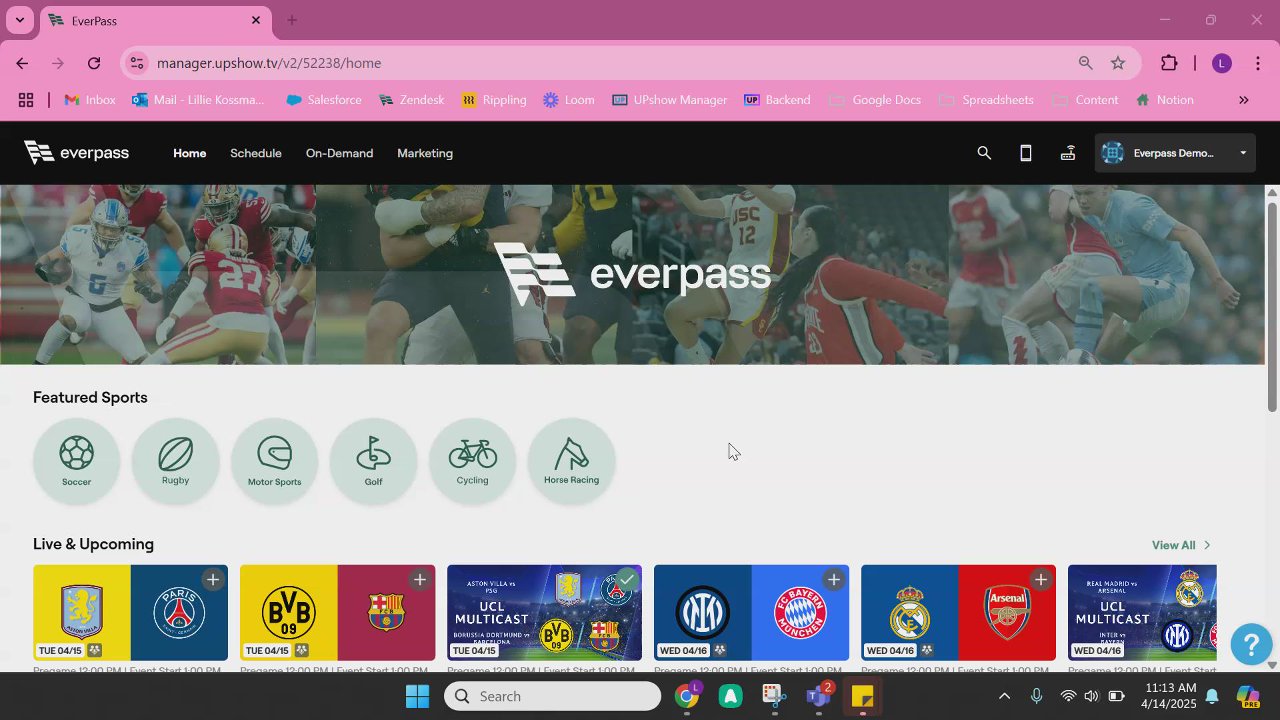Open the notifications bell in system tray
Viewport: 1280px width, 720px height.
pyautogui.click(x=1212, y=696)
